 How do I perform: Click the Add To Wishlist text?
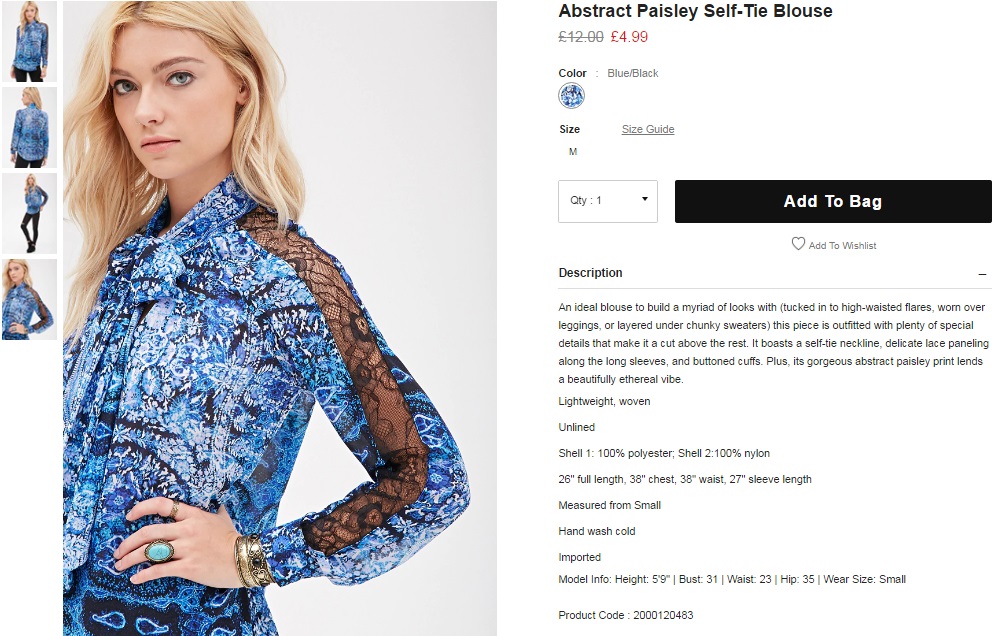point(842,246)
